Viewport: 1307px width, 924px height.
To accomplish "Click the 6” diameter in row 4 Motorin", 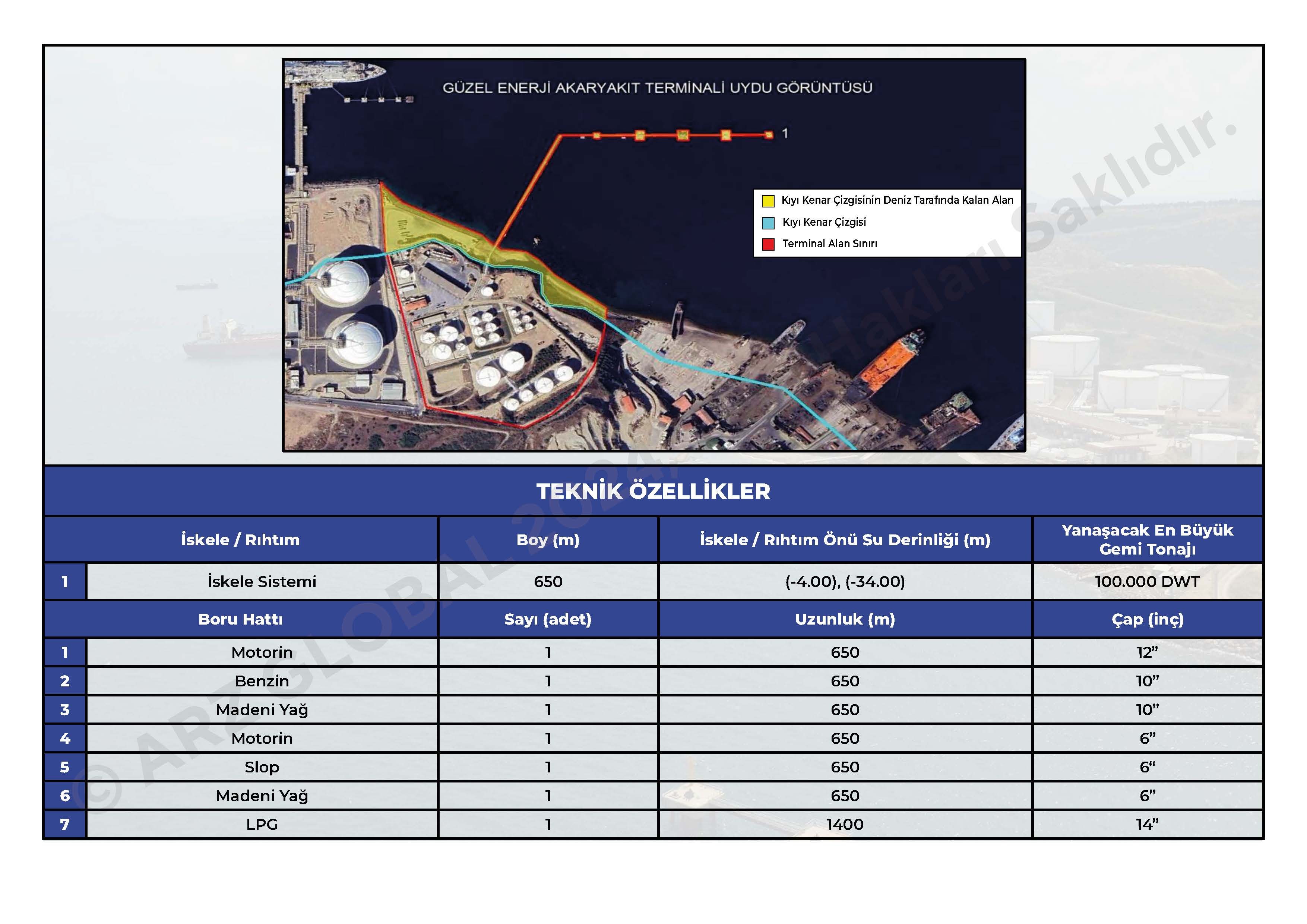I will (1147, 739).
